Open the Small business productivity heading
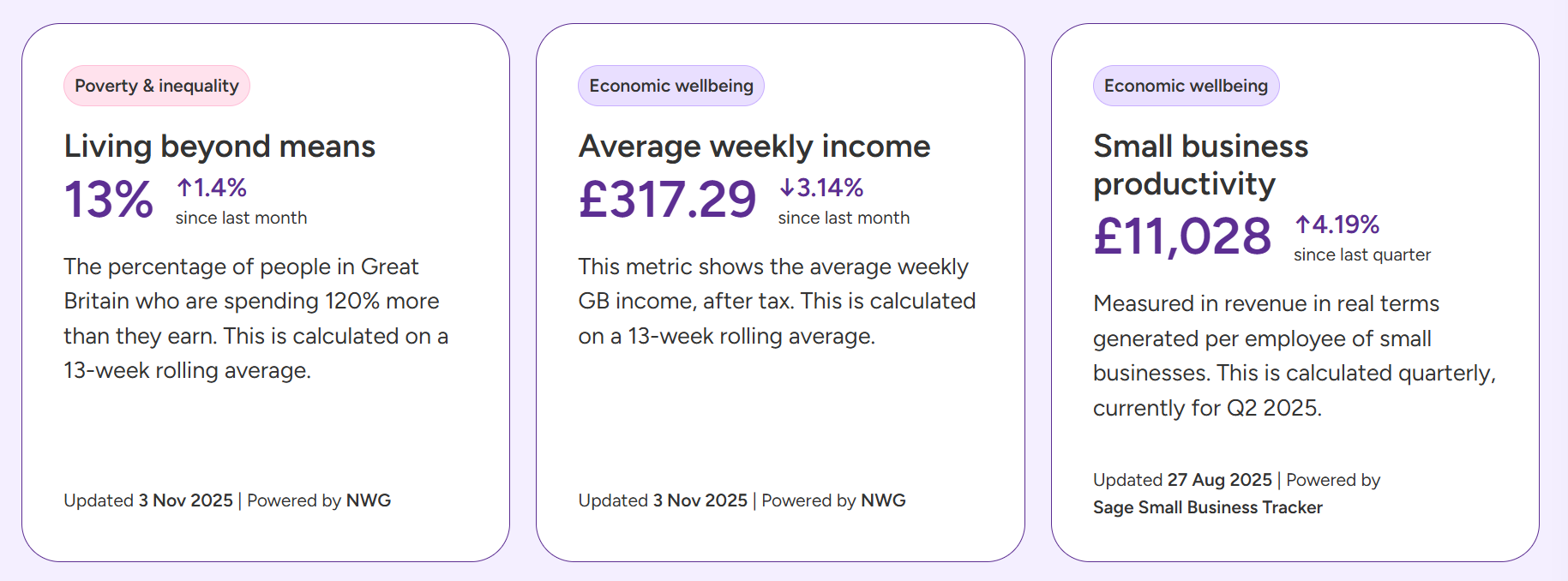This screenshot has width=1568, height=581. click(x=1200, y=165)
